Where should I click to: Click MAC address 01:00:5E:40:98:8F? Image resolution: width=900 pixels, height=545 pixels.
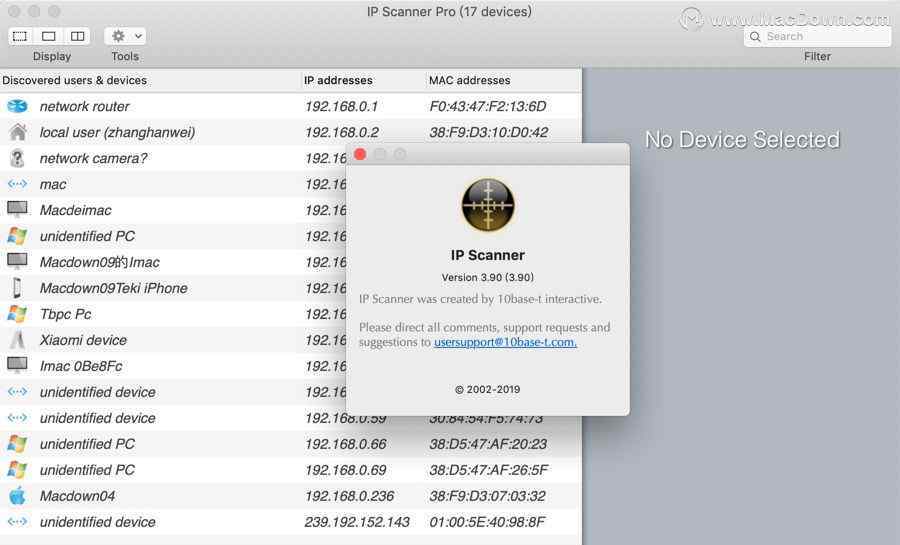pos(487,522)
